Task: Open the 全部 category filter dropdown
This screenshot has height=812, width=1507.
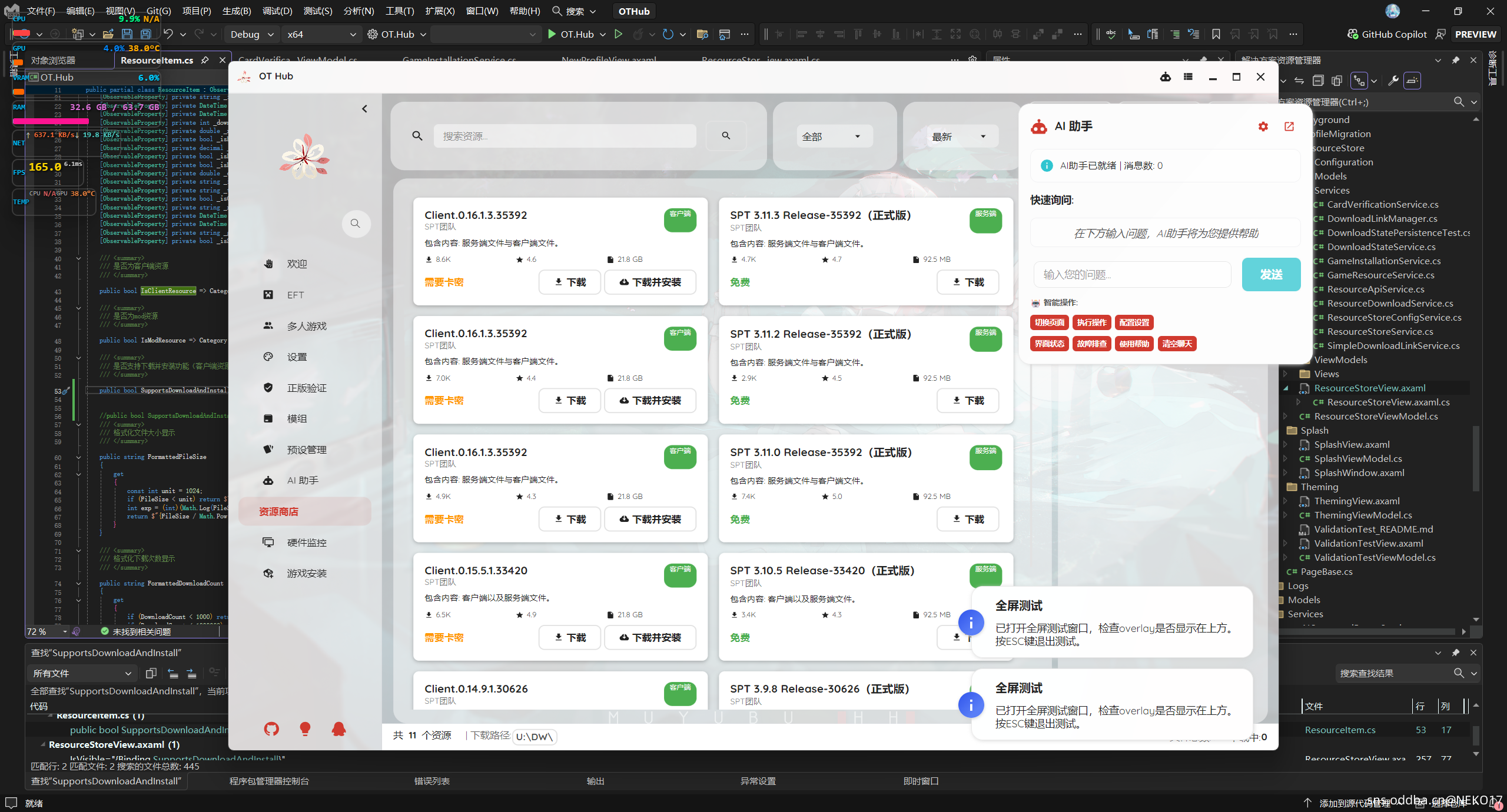Action: [x=834, y=137]
